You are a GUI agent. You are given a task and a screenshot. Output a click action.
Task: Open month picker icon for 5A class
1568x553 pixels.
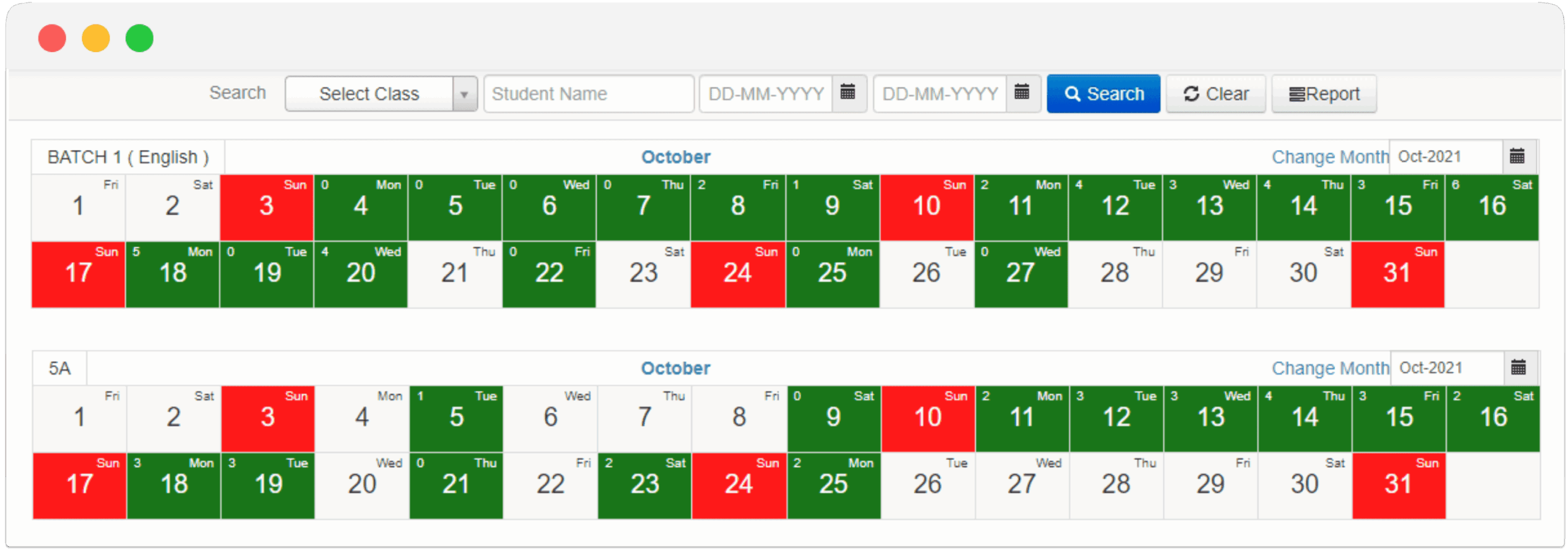pos(1518,368)
